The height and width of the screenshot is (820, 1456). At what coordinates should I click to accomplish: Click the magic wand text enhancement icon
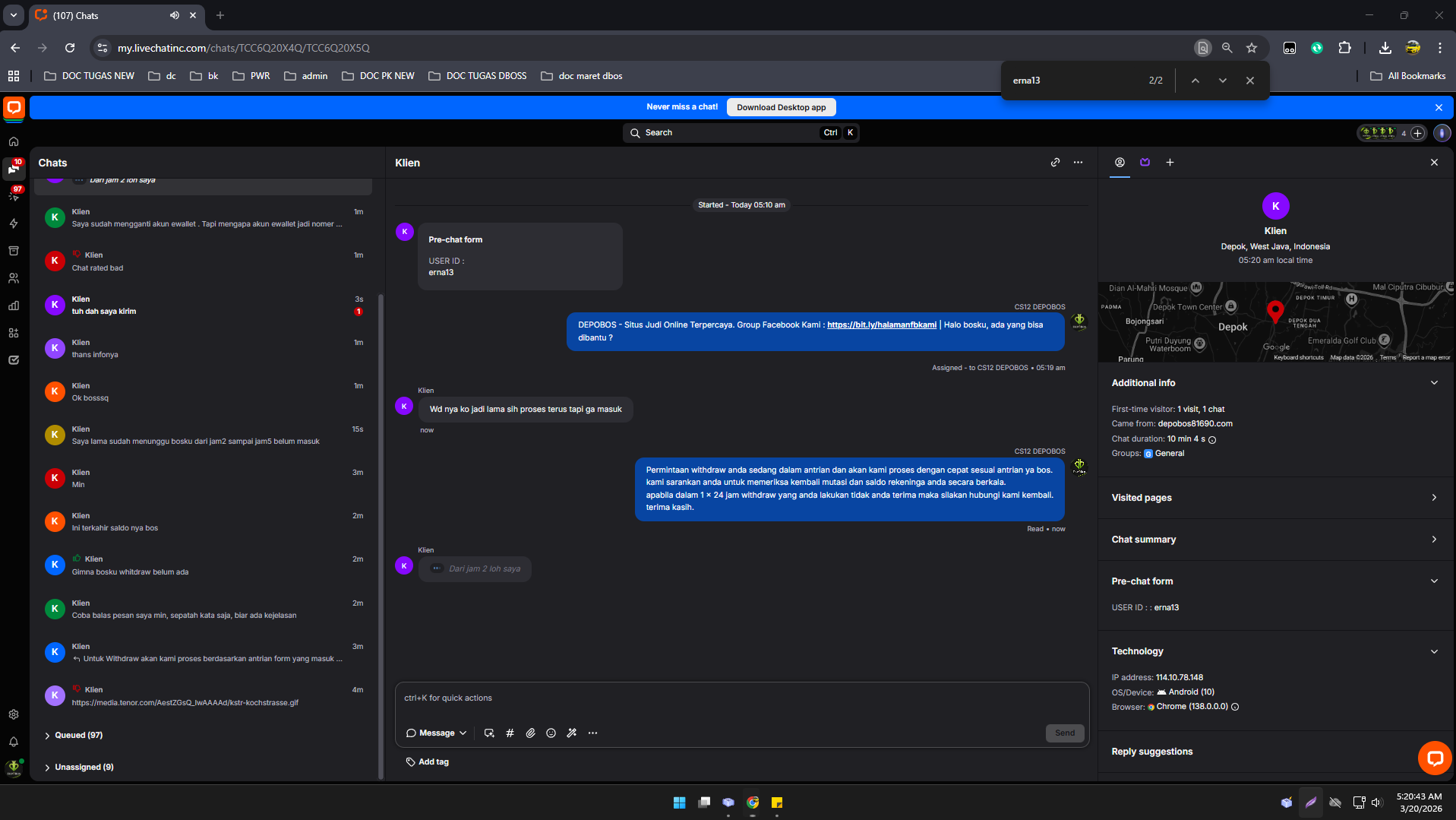coord(572,733)
